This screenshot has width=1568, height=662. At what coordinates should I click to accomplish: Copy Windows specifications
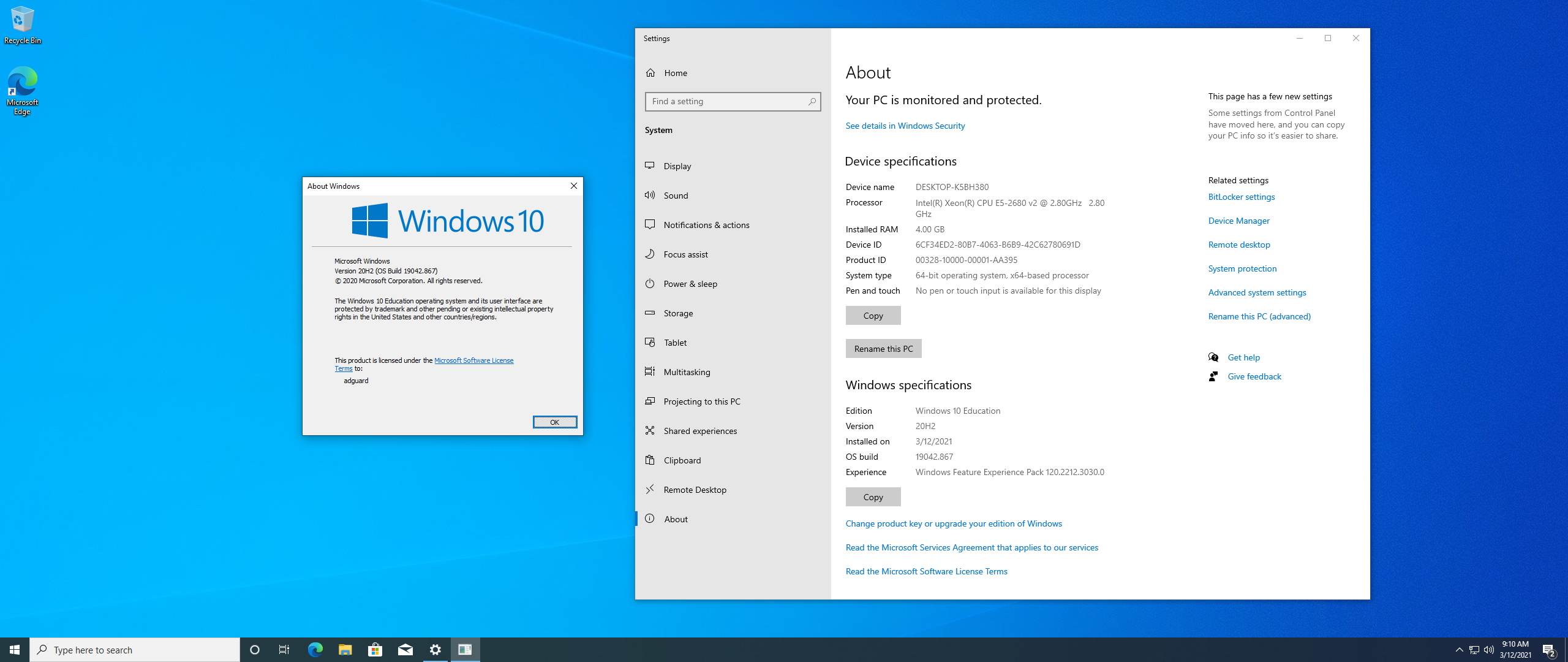coord(873,497)
